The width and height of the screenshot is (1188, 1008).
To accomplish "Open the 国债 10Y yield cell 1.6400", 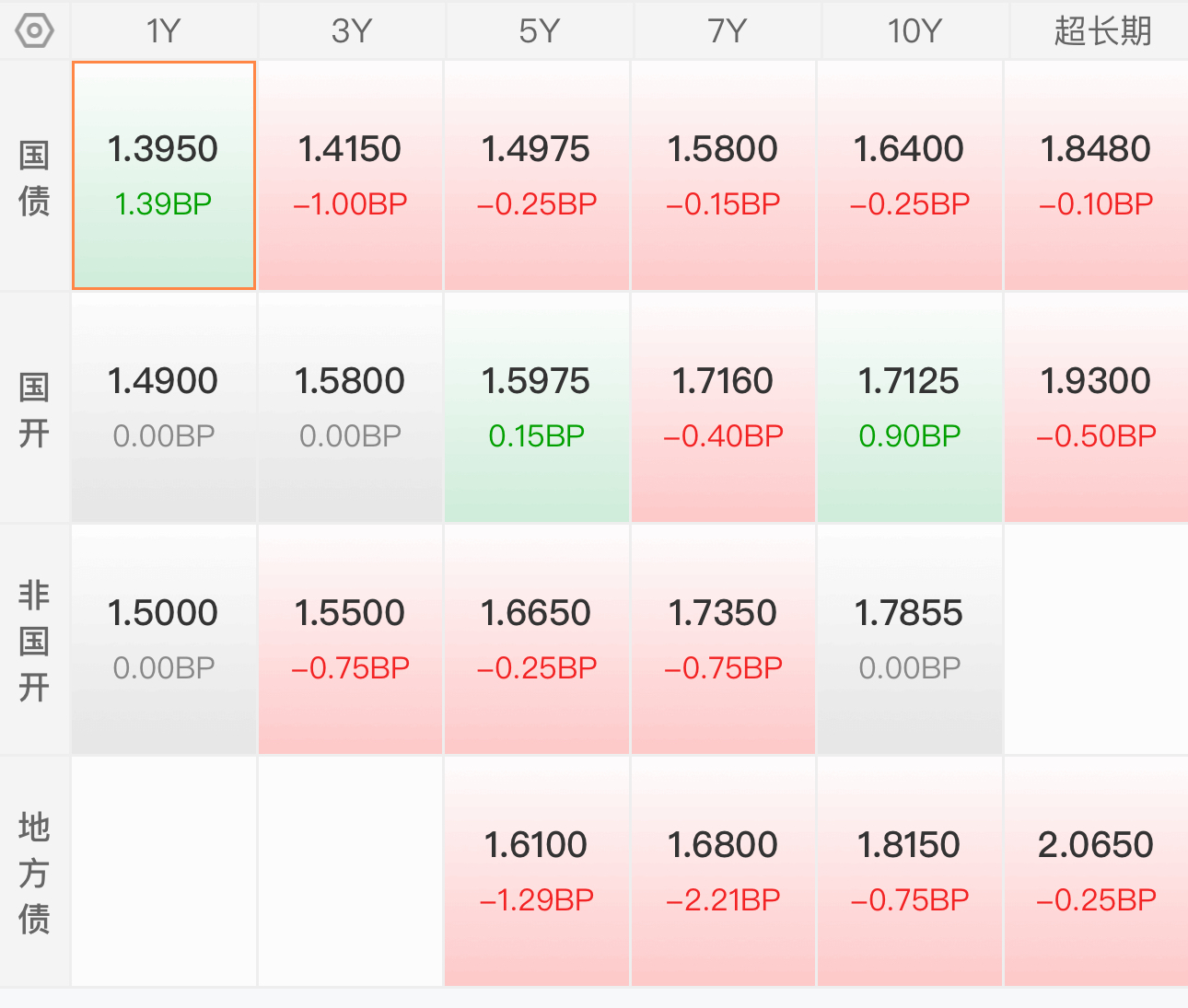I will point(909,176).
